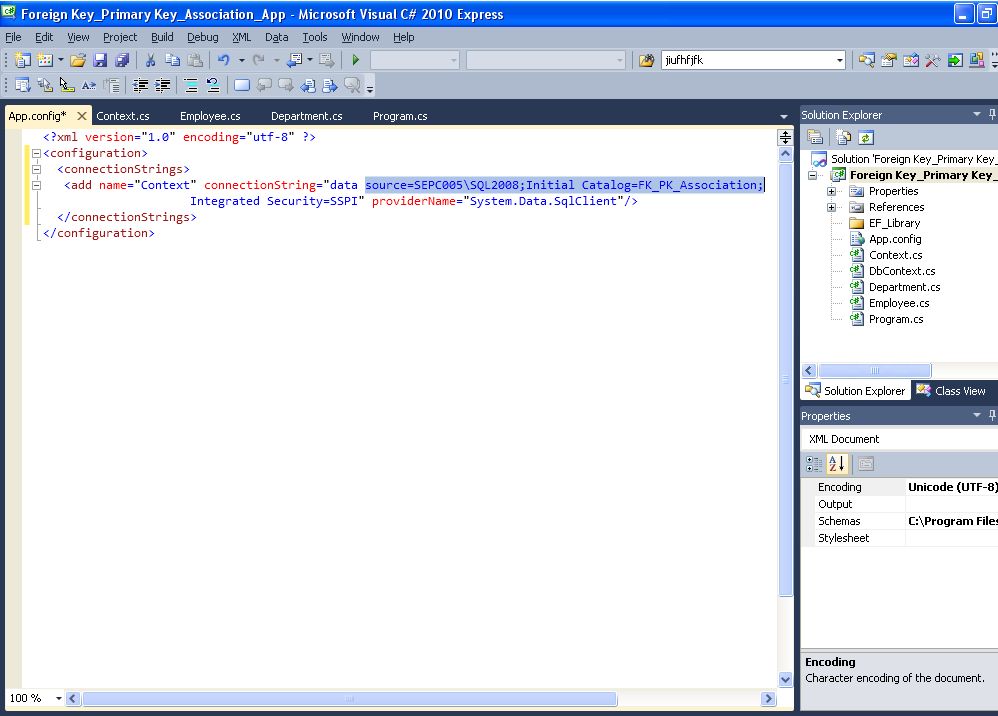
Task: Click the Start Page toolbar icon
Action: 955,60
